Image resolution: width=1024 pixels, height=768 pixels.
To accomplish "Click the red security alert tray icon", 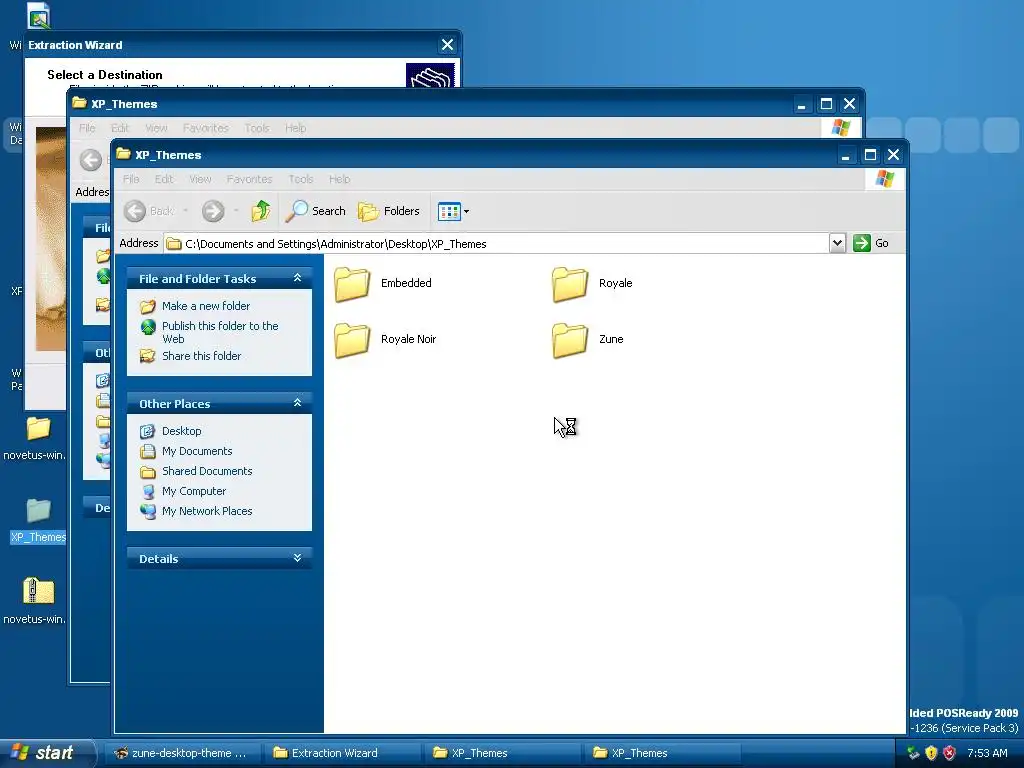I will (x=950, y=753).
